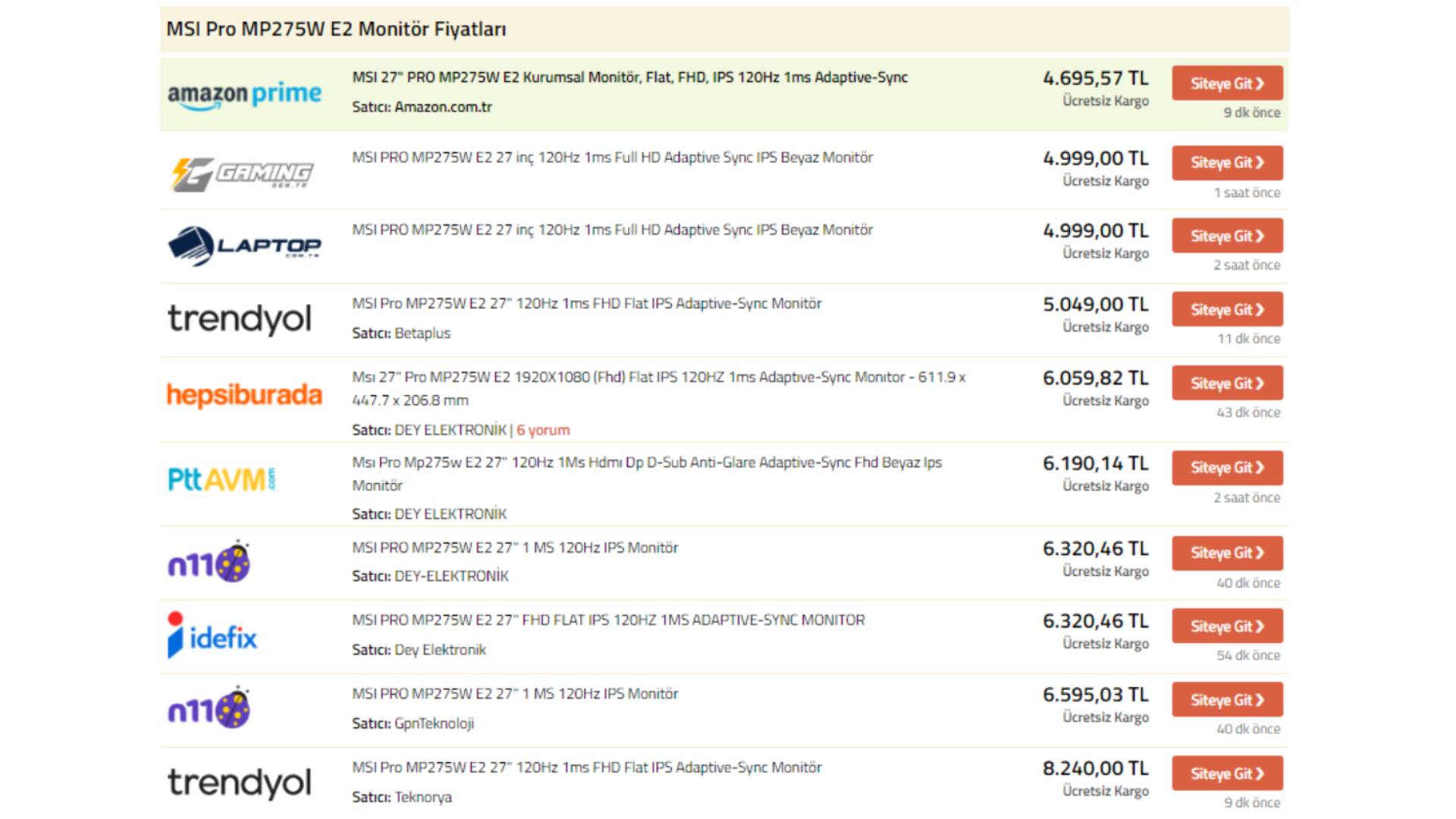The image size is (1456, 819).
Task: Click Siteye Git for PttAVM offer
Action: click(x=1227, y=468)
